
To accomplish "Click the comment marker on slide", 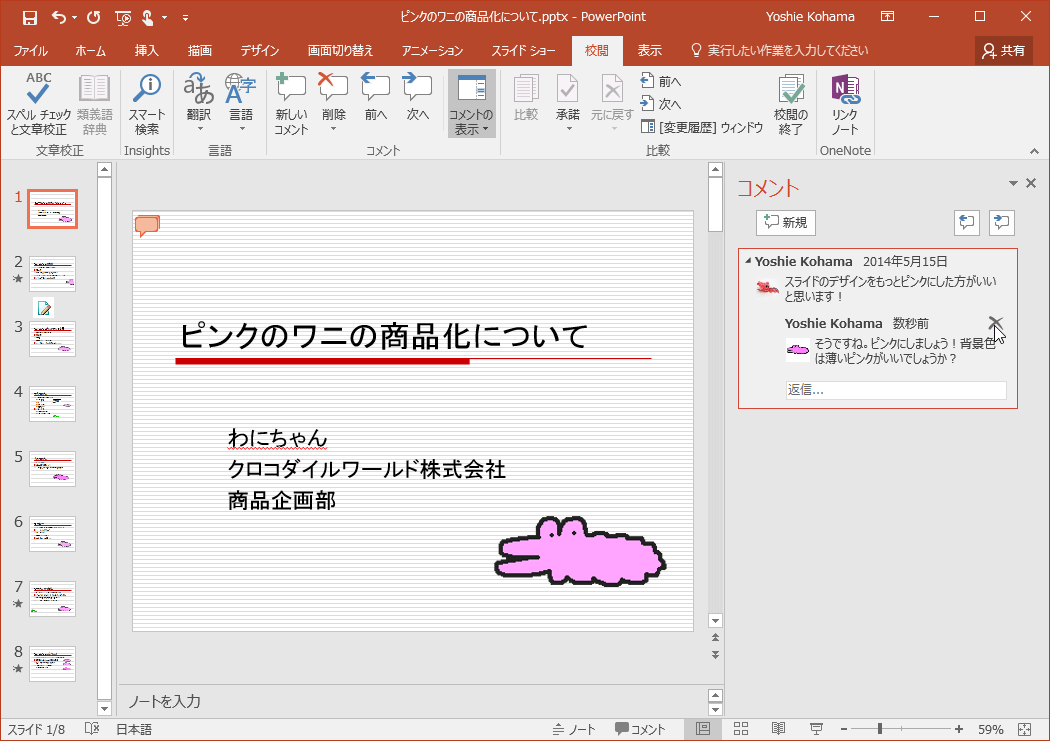I will coord(147,226).
